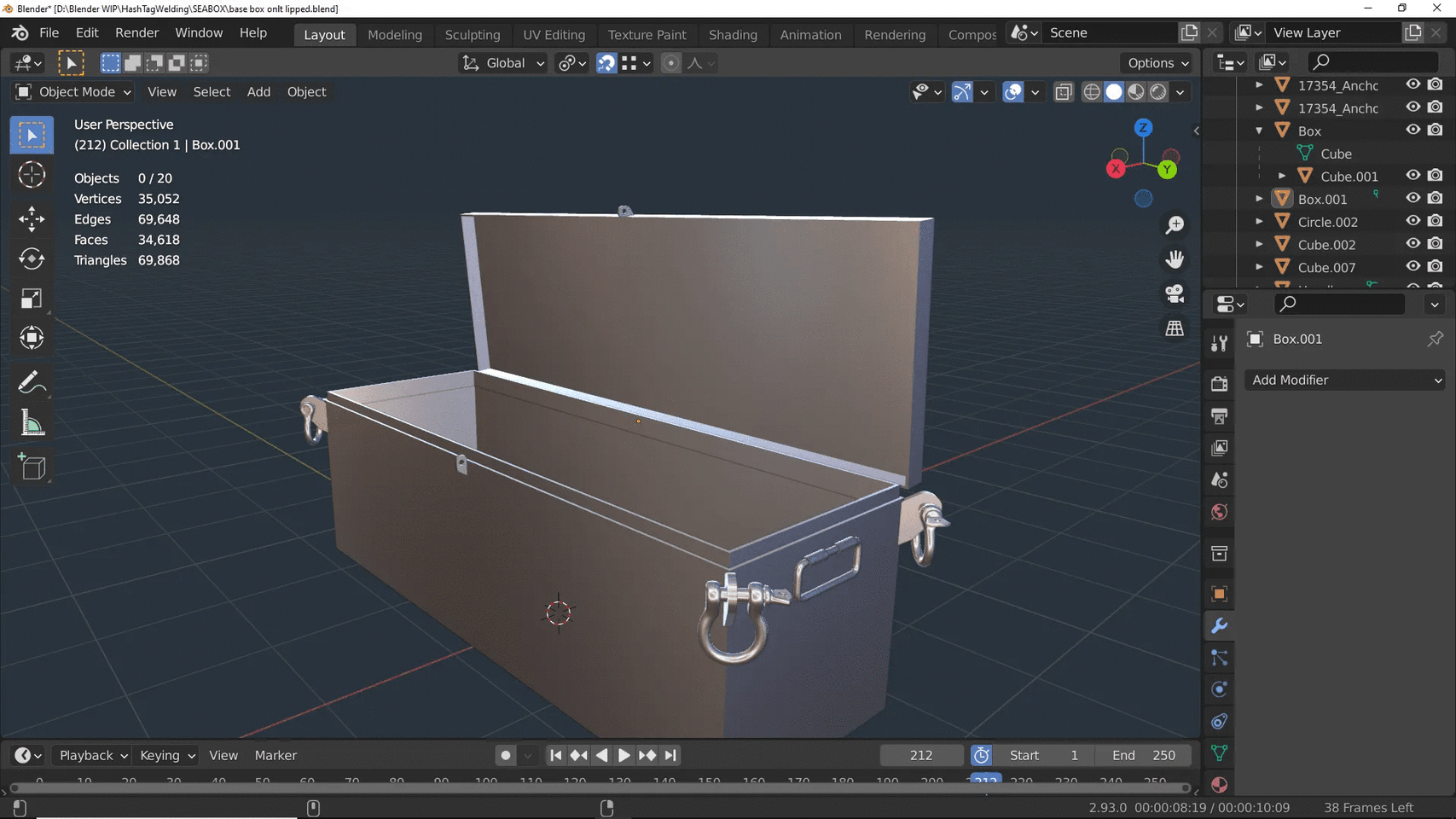The height and width of the screenshot is (819, 1456).
Task: Open the World properties tab
Action: click(1219, 512)
